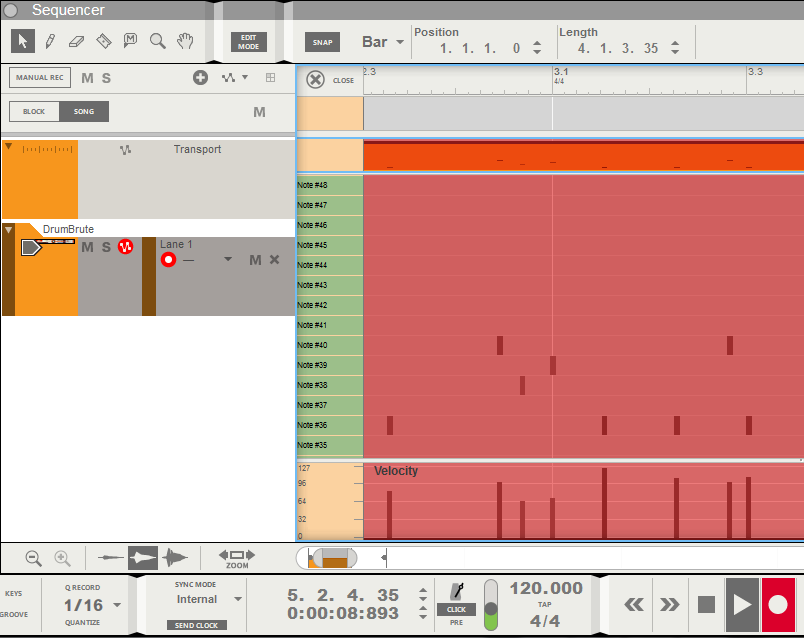The width and height of the screenshot is (804, 638).
Task: Click the Zoom to fit icon
Action: coord(236,559)
